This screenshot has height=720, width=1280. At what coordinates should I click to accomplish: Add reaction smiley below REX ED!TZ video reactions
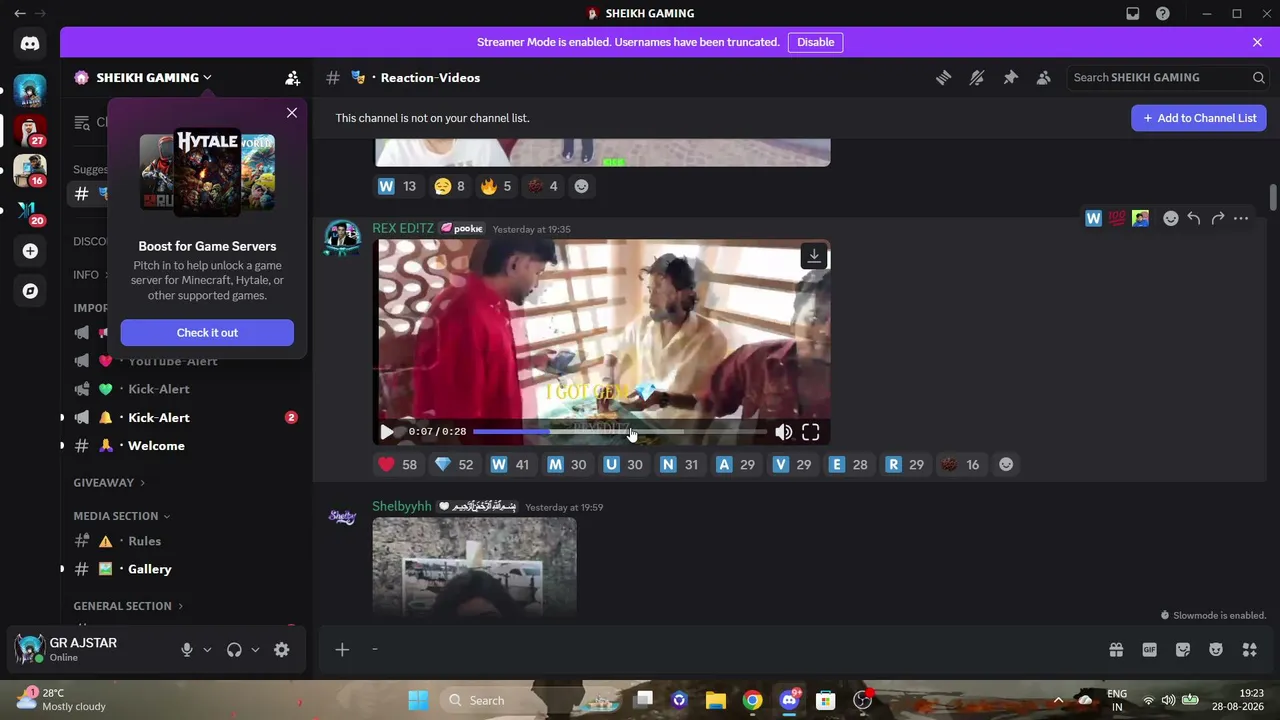click(x=1006, y=464)
